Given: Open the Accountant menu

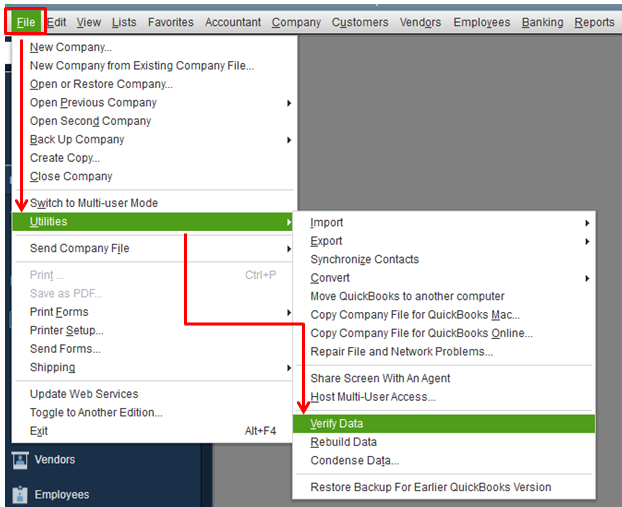Looking at the screenshot, I should 233,22.
